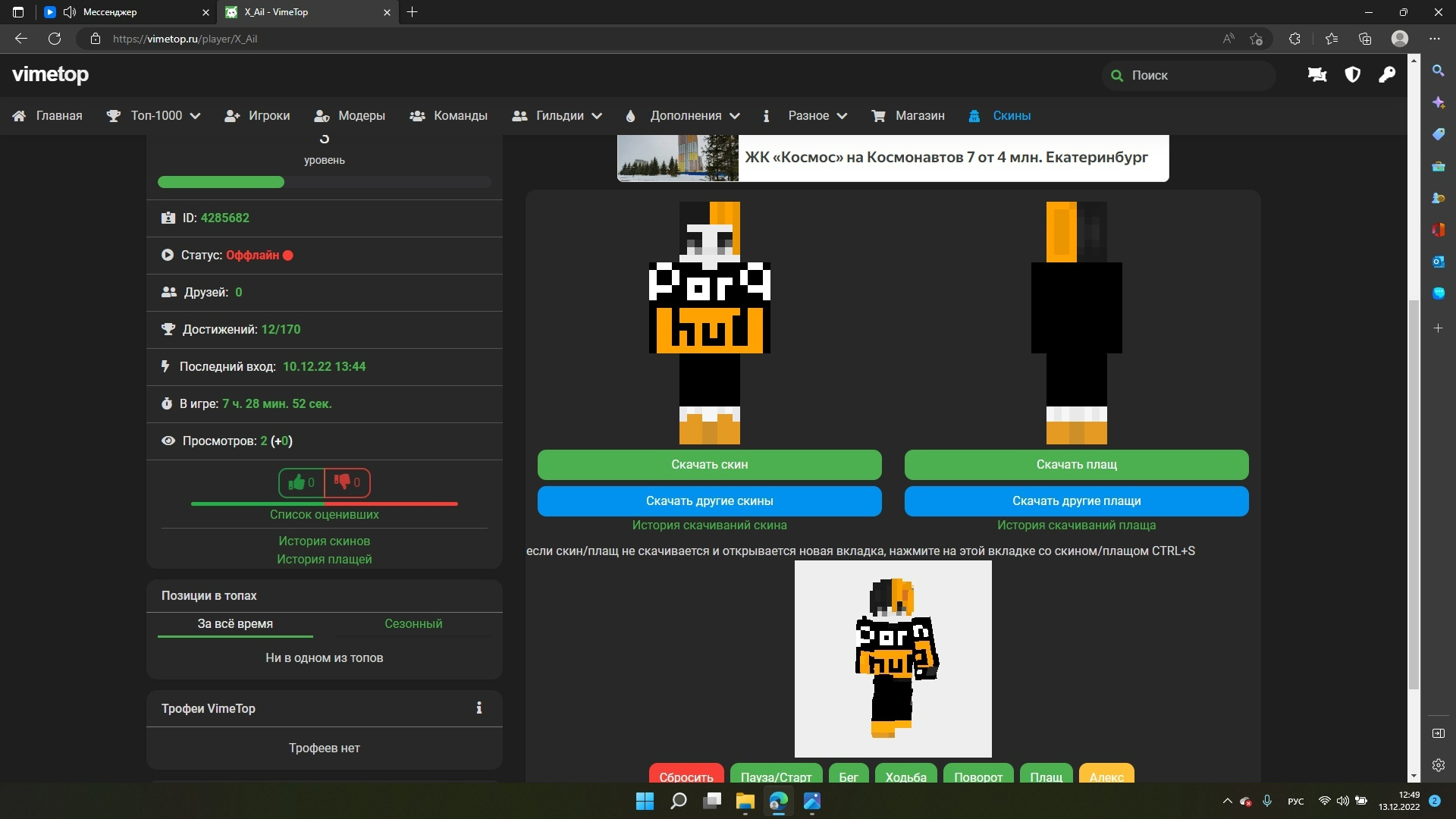Expand the Топ-1000 dropdown menu
The height and width of the screenshot is (819, 1456).
pyautogui.click(x=165, y=115)
